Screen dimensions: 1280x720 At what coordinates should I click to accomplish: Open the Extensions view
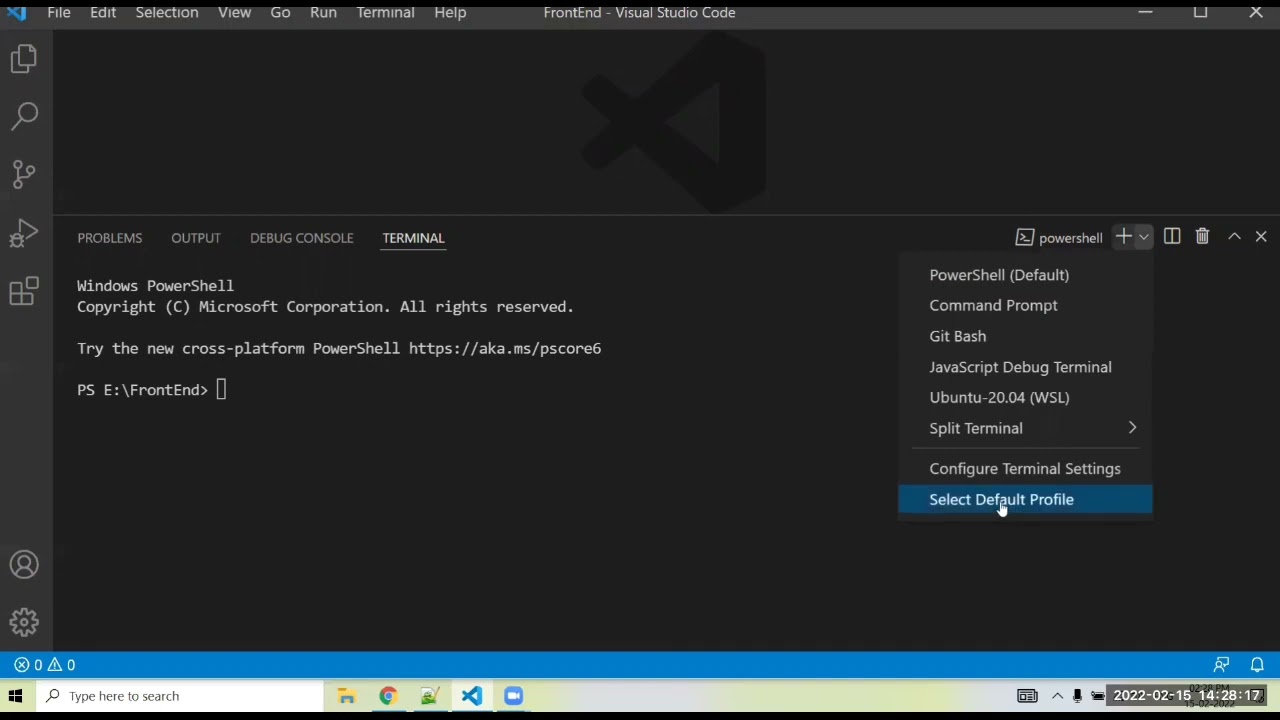(24, 291)
